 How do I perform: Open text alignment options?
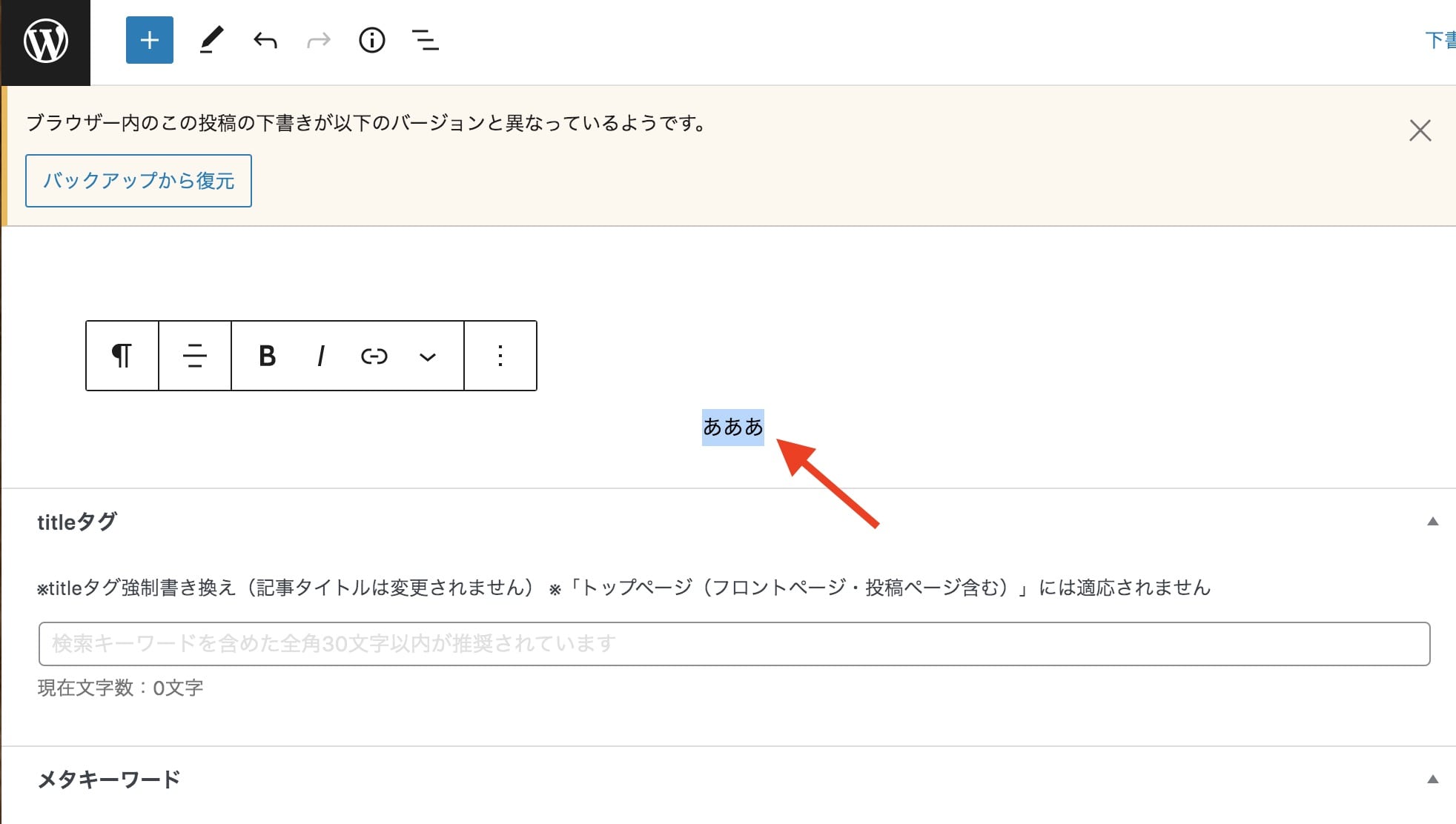[195, 356]
